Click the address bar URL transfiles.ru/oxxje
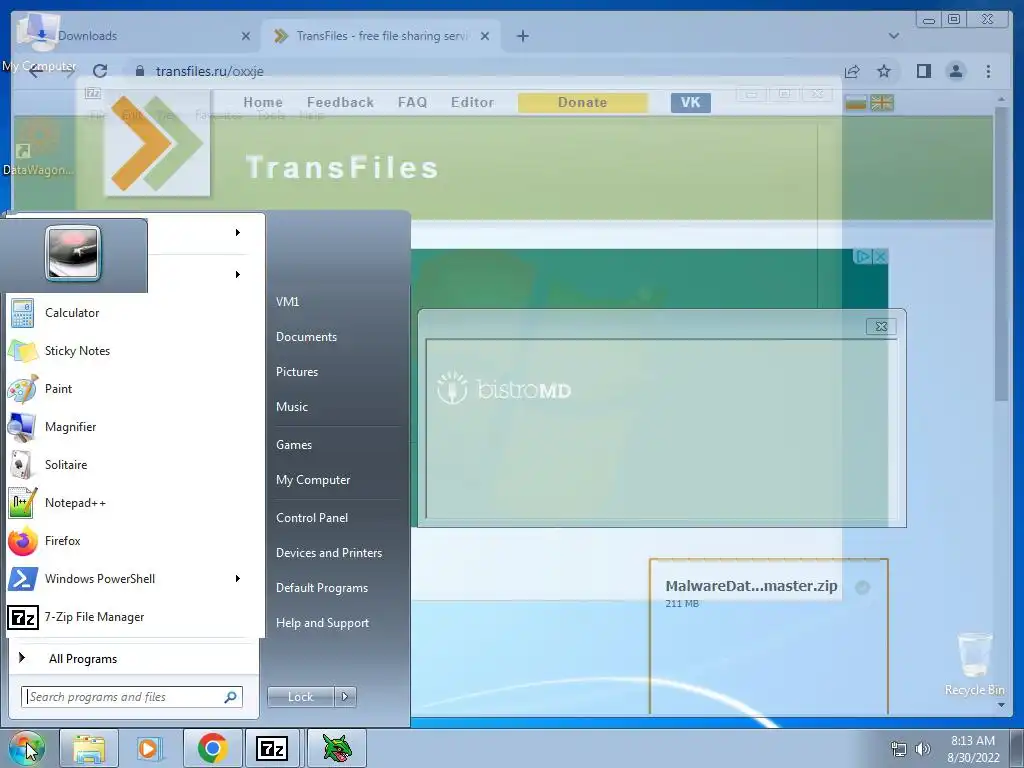Screen dimensions: 1024x768 [209, 71]
